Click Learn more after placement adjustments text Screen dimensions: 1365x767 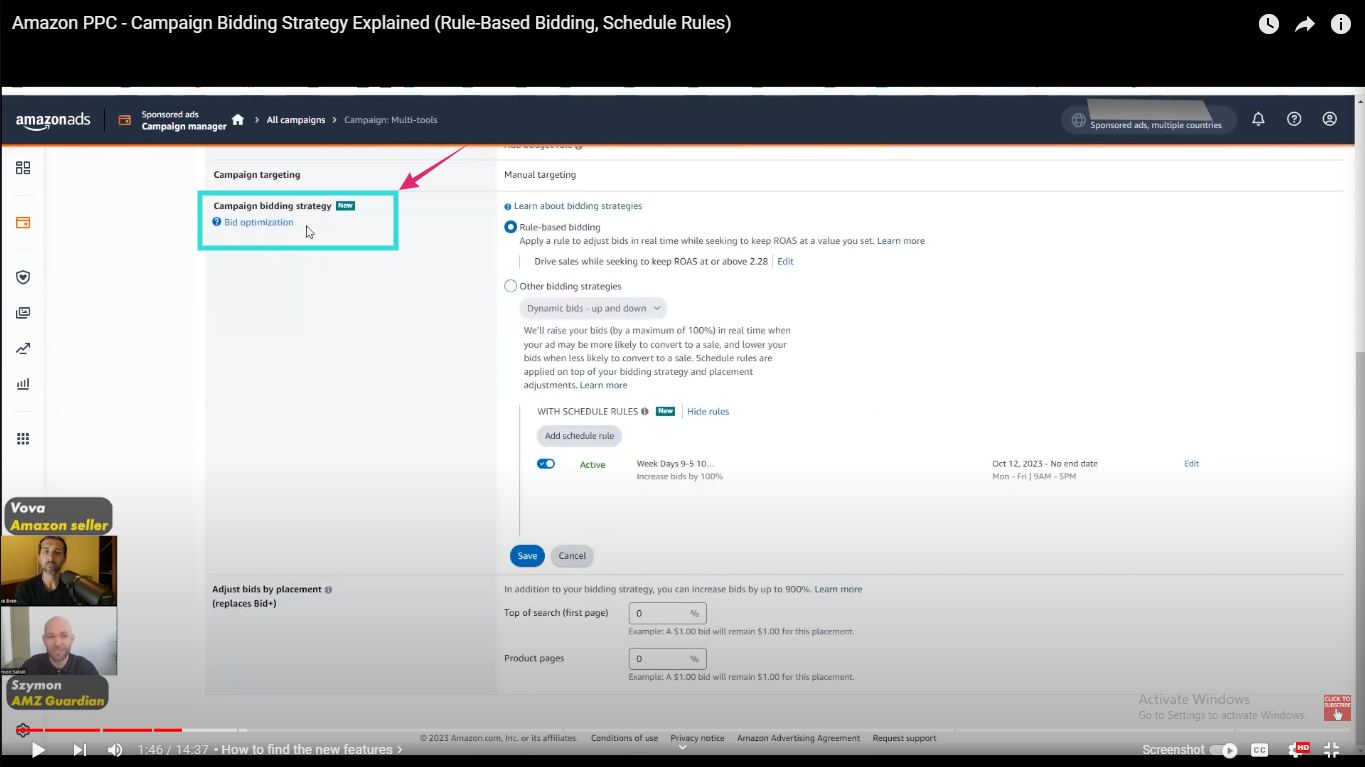(604, 385)
